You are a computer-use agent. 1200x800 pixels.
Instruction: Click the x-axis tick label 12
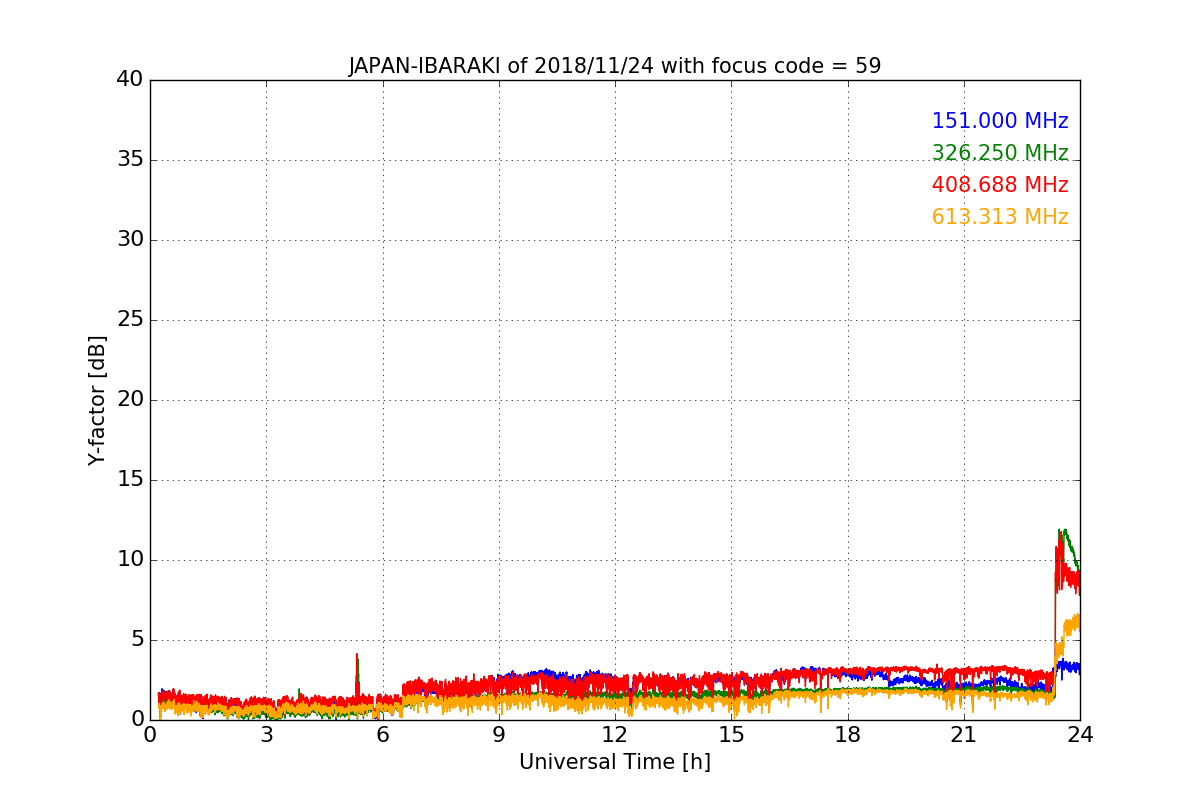tap(615, 735)
